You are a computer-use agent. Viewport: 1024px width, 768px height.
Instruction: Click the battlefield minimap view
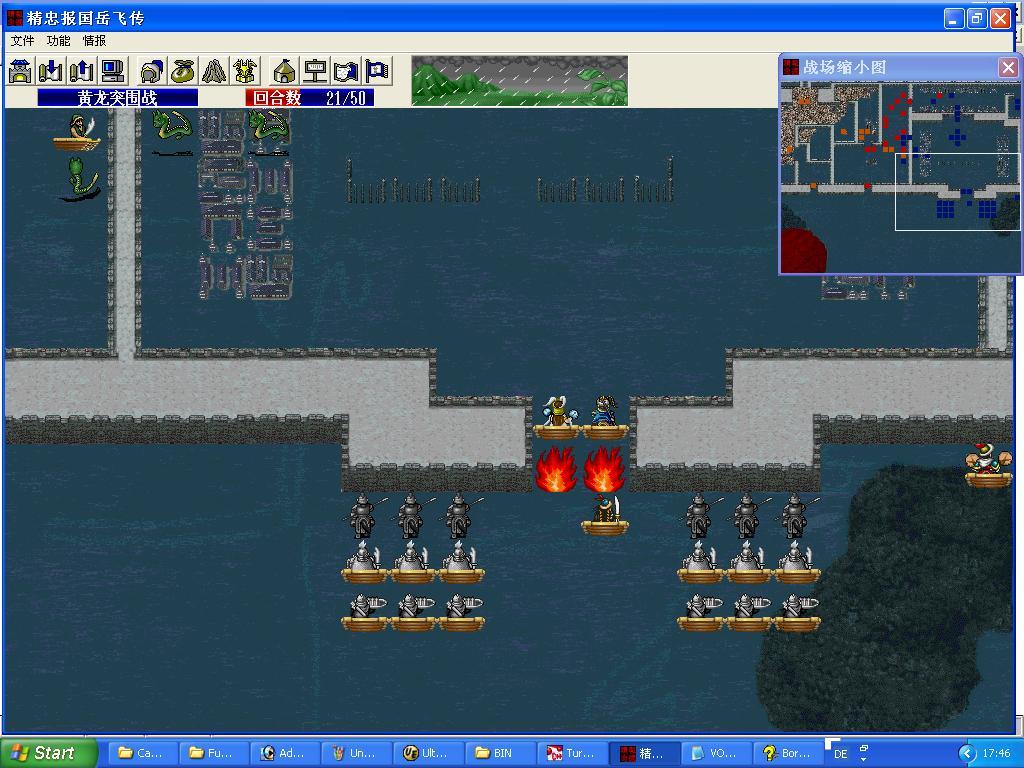(x=900, y=177)
